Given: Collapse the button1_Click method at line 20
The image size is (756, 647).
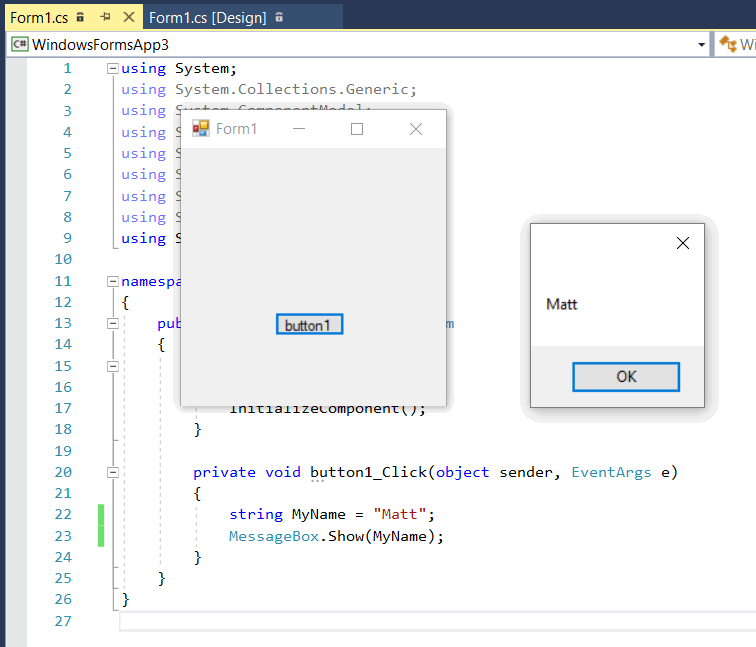Looking at the screenshot, I should [x=112, y=472].
